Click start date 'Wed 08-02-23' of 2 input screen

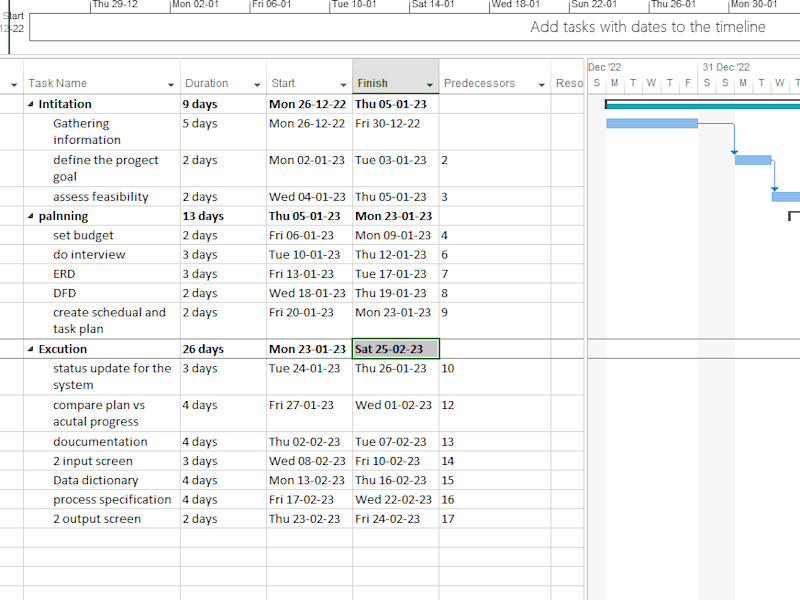coord(309,461)
